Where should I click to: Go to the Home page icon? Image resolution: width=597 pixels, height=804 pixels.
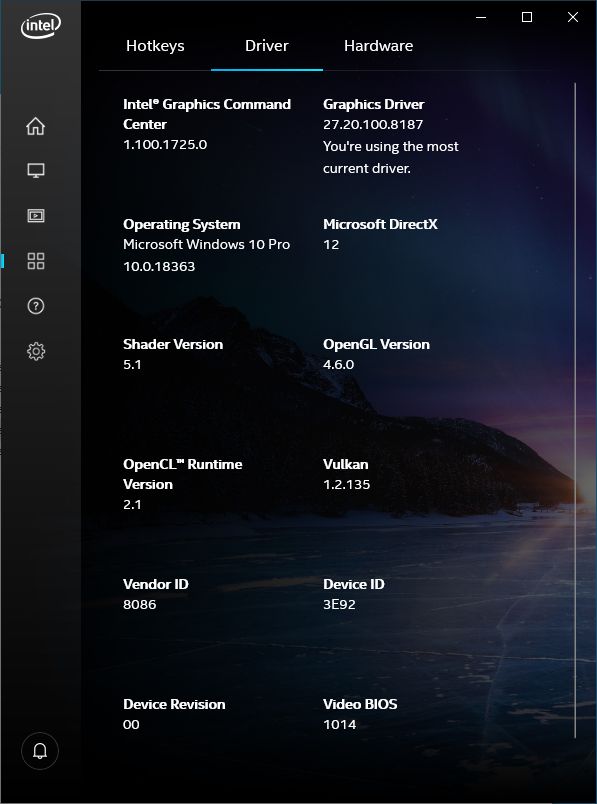pos(35,126)
